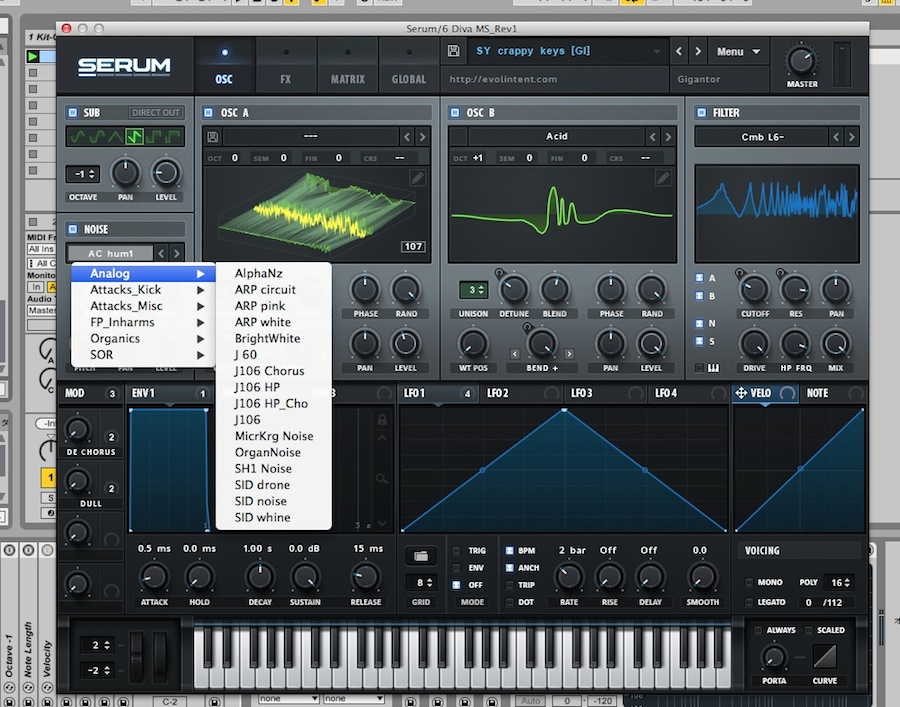
Task: Click the Serum logo
Action: (124, 66)
